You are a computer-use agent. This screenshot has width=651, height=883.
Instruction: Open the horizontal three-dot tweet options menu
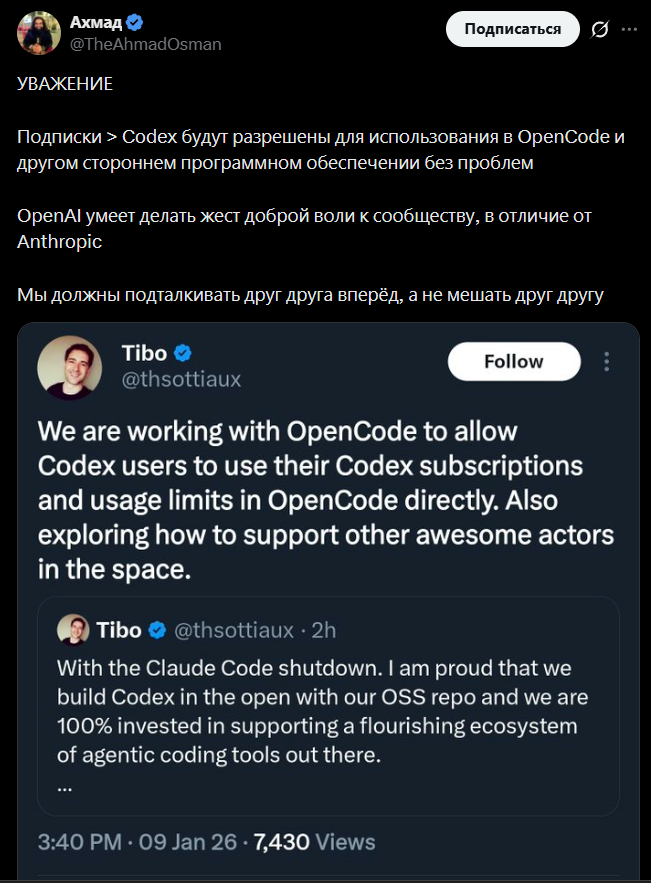(629, 29)
